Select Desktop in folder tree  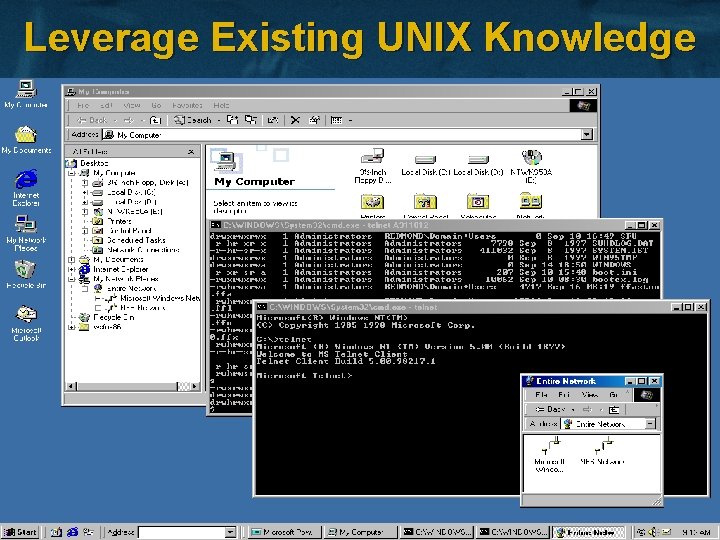(x=94, y=163)
